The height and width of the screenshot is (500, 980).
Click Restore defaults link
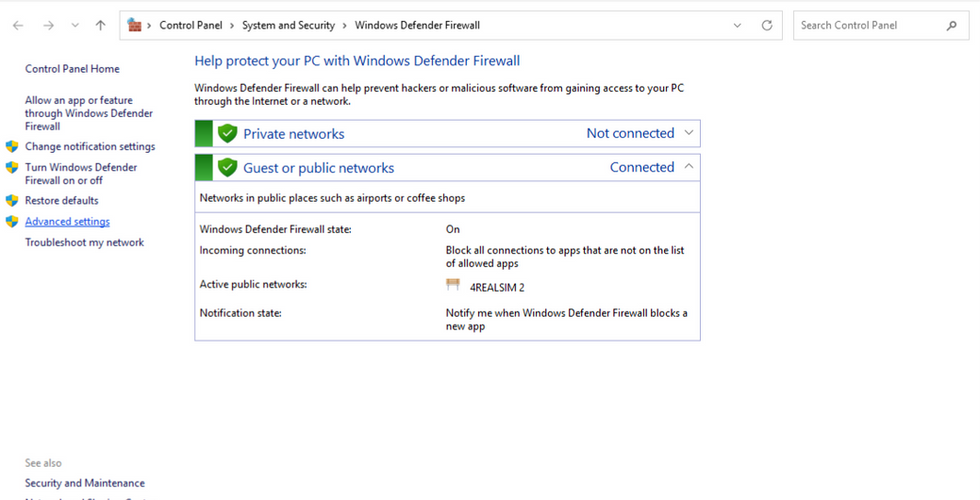(x=61, y=201)
